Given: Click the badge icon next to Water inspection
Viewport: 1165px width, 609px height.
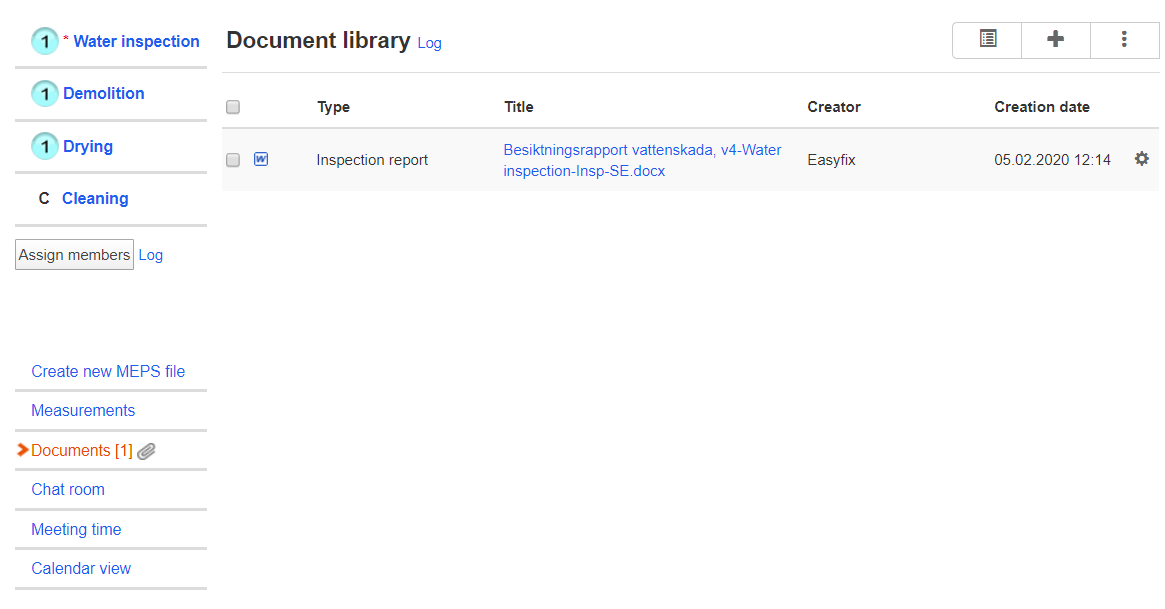Looking at the screenshot, I should pos(45,42).
